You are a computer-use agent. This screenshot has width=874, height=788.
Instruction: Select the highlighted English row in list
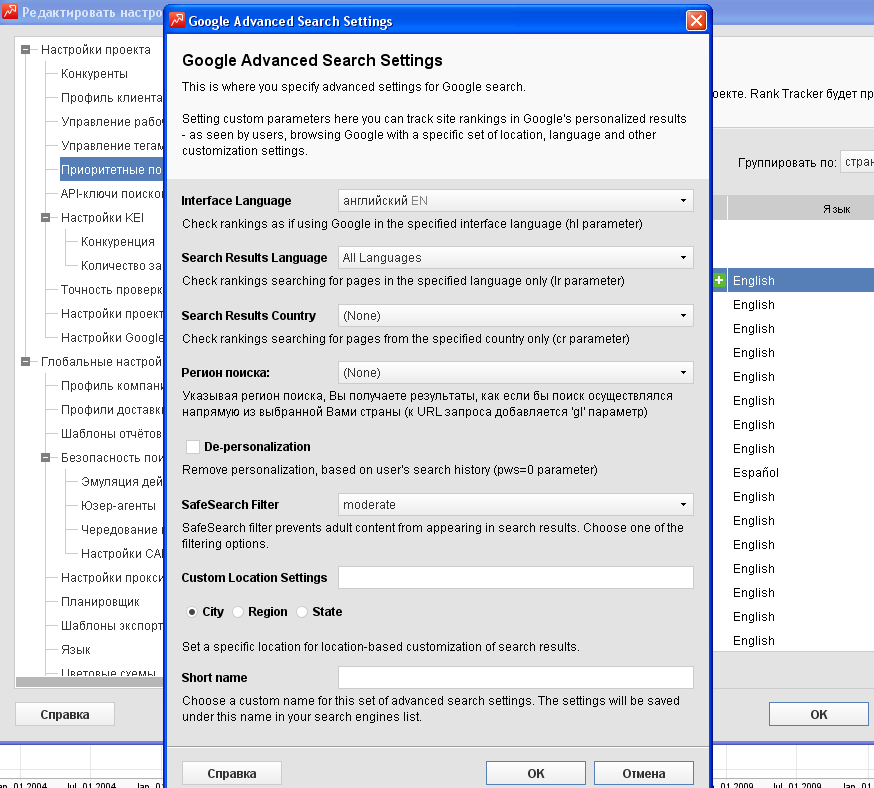(800, 280)
